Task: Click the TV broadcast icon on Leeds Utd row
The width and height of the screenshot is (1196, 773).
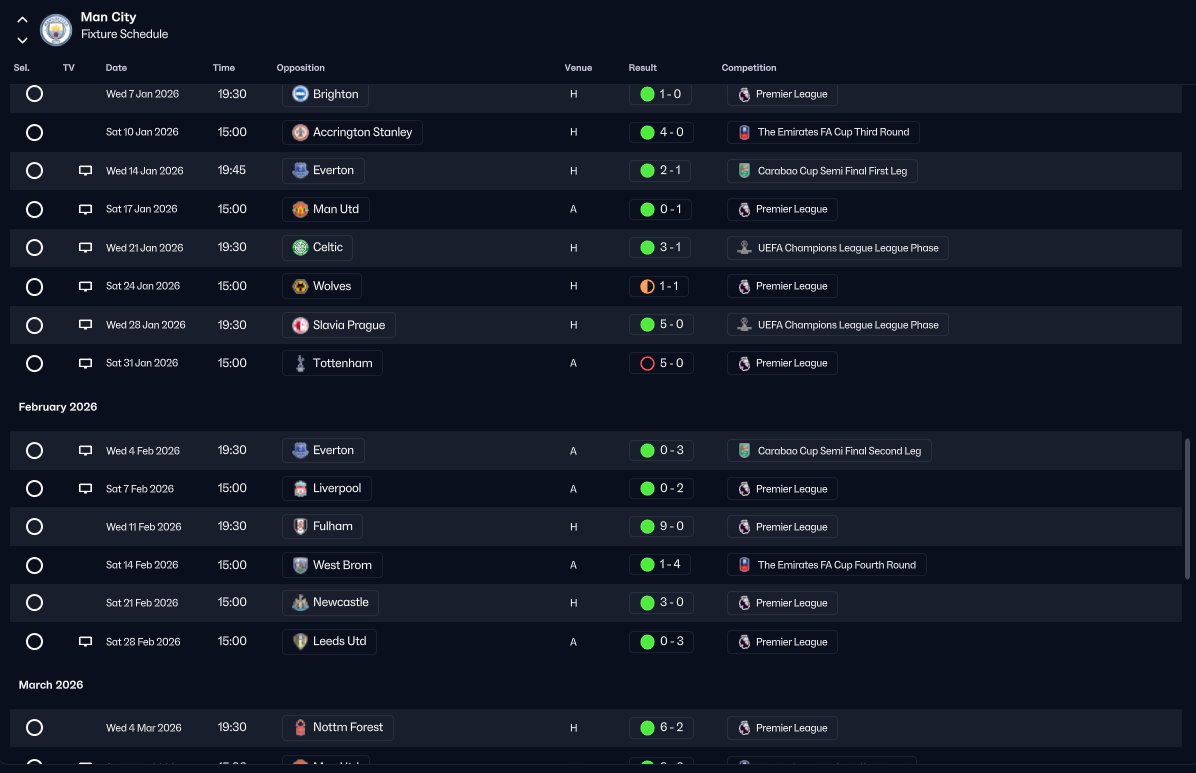Action: (x=85, y=642)
